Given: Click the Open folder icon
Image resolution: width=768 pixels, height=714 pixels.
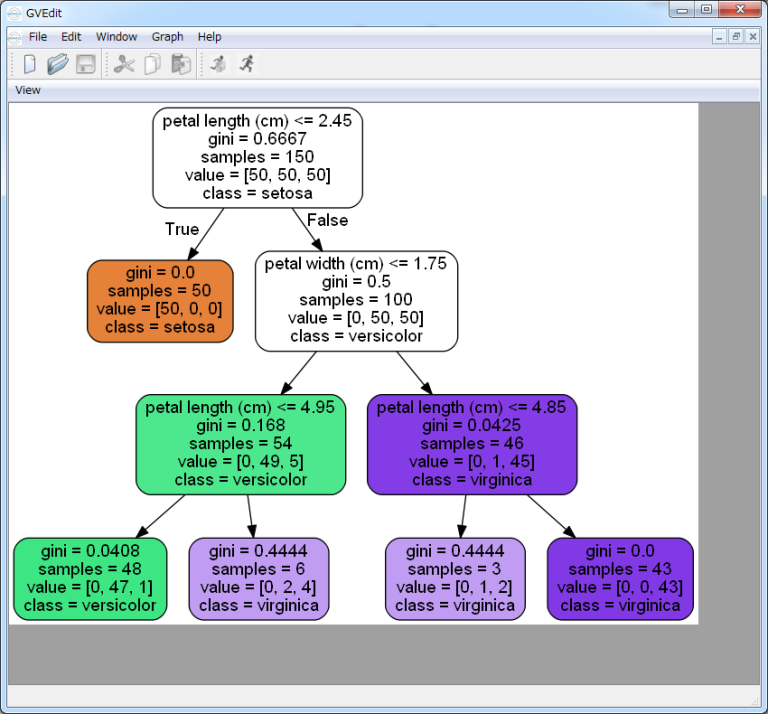Looking at the screenshot, I should 57,64.
